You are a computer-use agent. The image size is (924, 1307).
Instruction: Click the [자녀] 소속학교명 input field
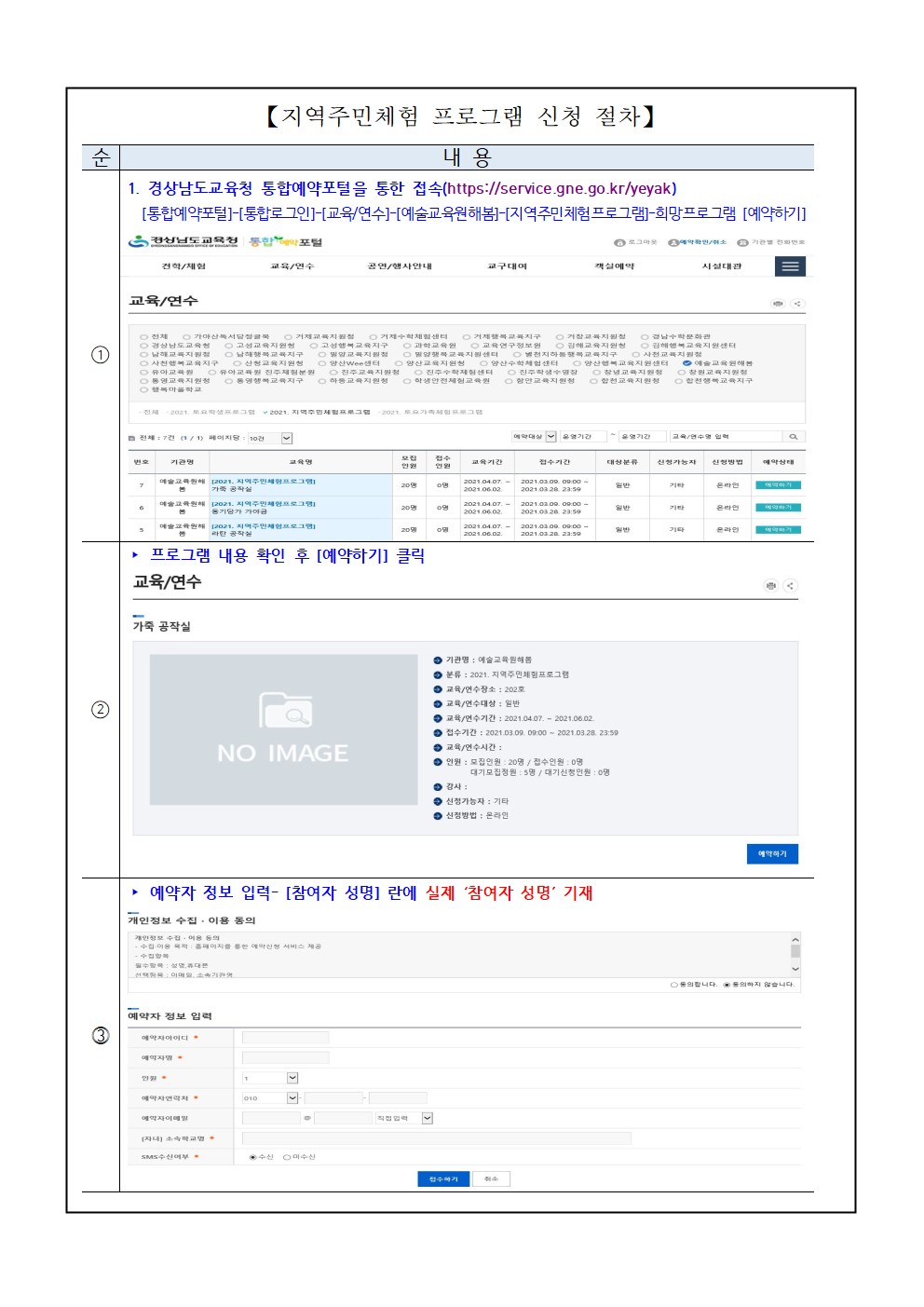tap(436, 1137)
